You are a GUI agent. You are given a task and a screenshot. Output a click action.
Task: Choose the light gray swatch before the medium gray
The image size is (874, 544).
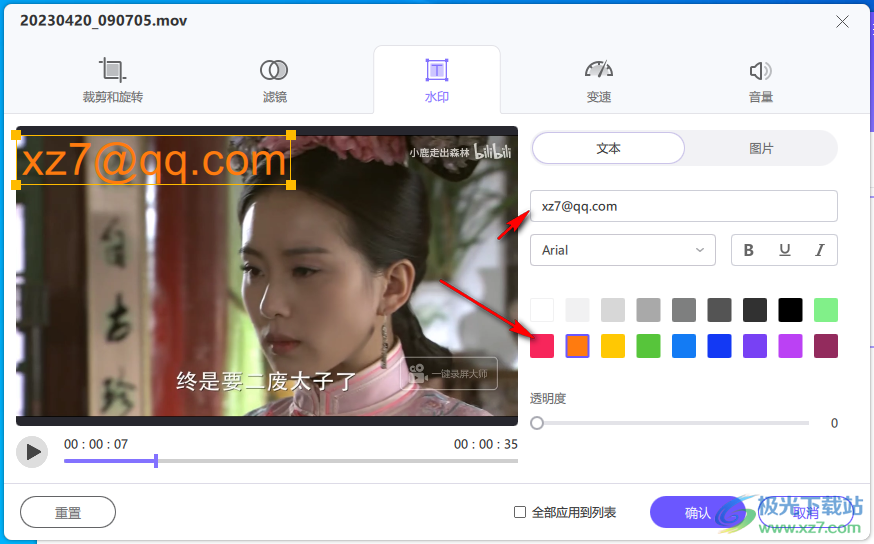pos(613,310)
